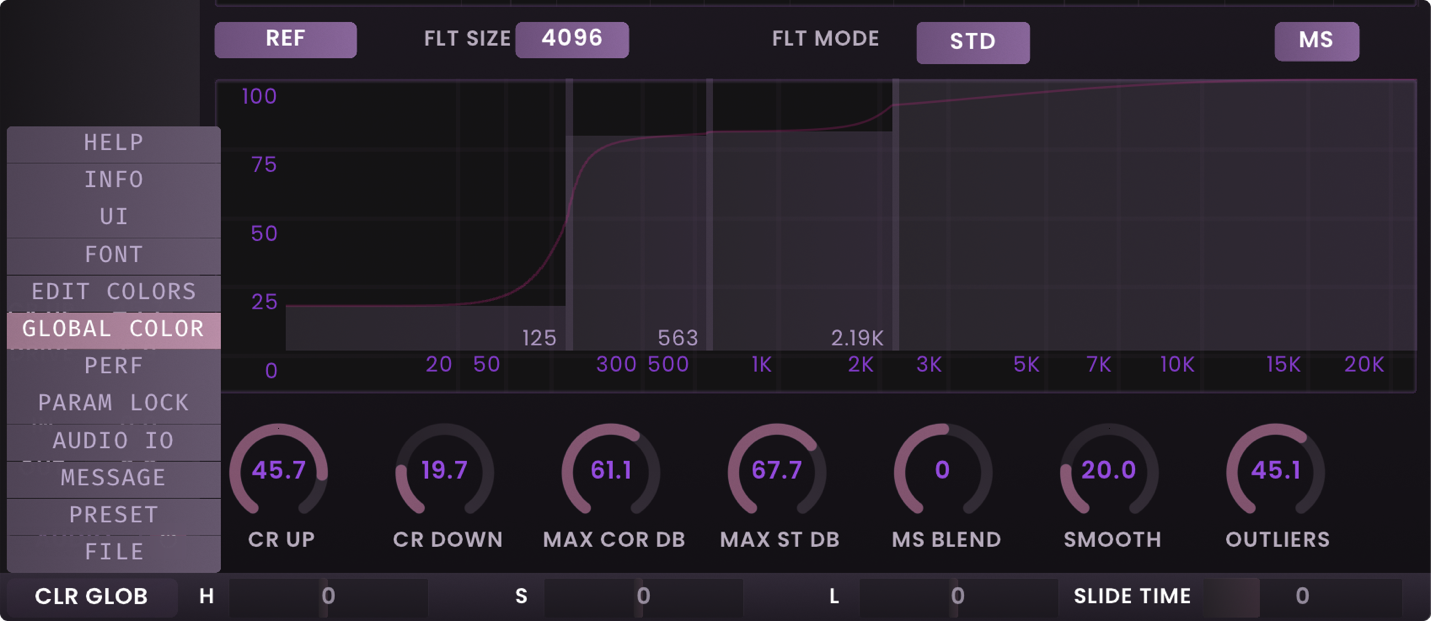Click the CLR GLOB button
The image size is (1431, 621).
[91, 597]
